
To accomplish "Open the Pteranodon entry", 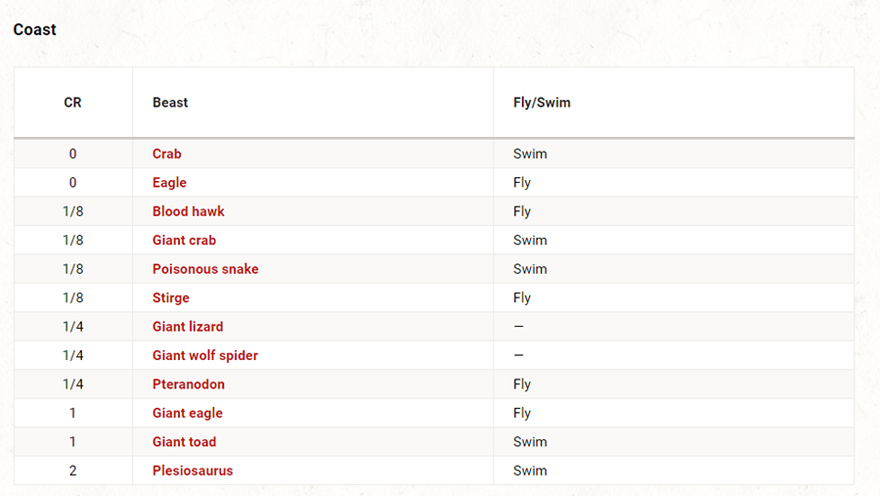I will tap(188, 385).
